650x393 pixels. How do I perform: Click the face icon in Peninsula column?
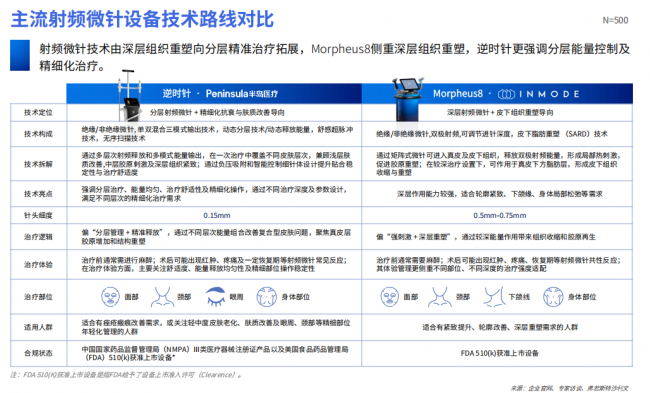point(110,297)
